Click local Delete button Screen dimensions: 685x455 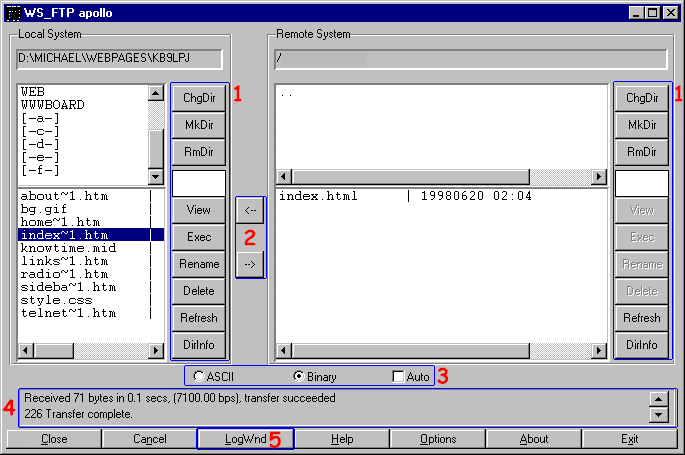[x=199, y=291]
